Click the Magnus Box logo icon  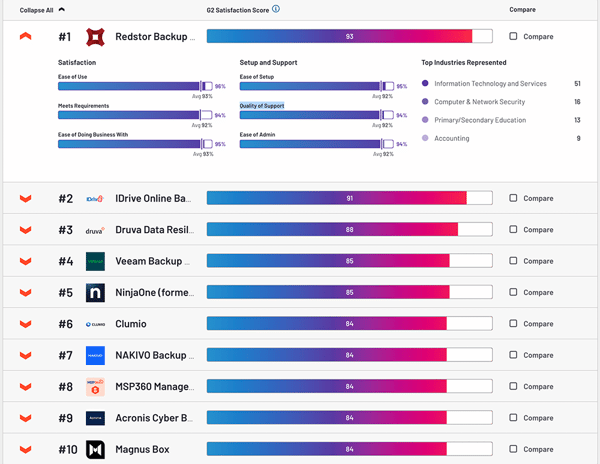95,449
